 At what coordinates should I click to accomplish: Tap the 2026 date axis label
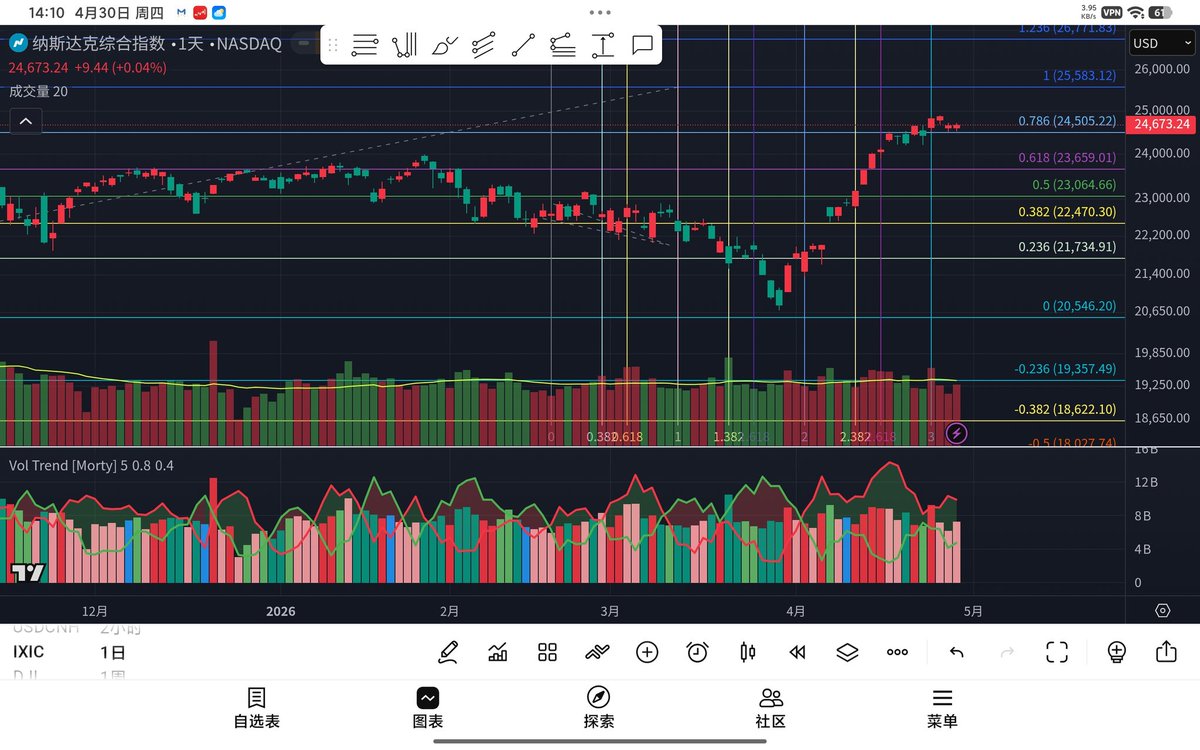click(x=281, y=610)
